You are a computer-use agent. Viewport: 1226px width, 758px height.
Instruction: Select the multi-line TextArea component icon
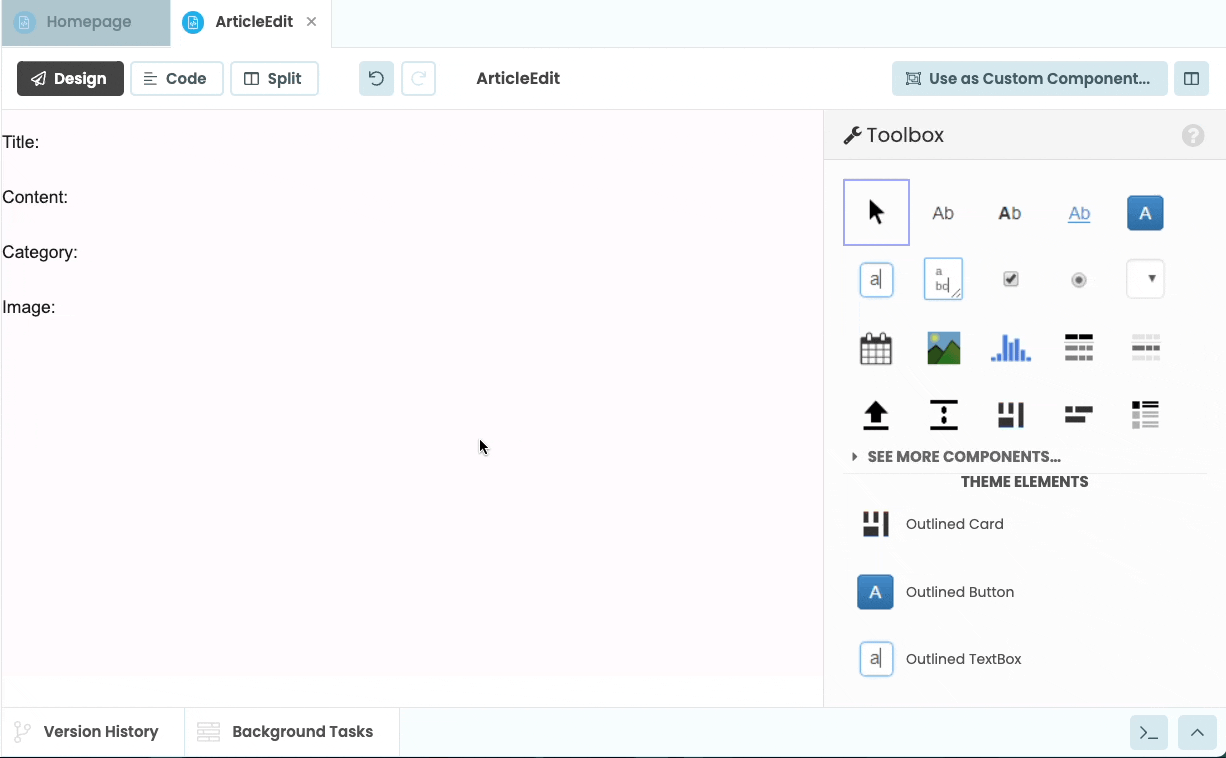pos(943,280)
